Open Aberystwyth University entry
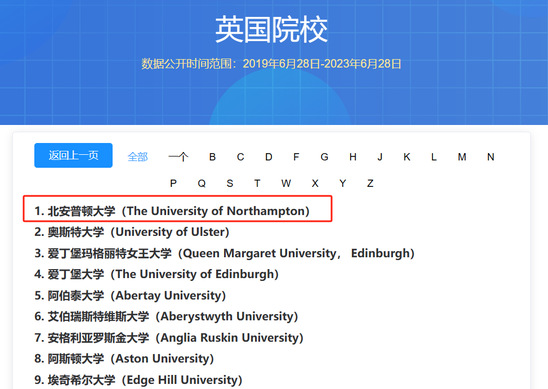Screen dimensions: 548x389 166,317
